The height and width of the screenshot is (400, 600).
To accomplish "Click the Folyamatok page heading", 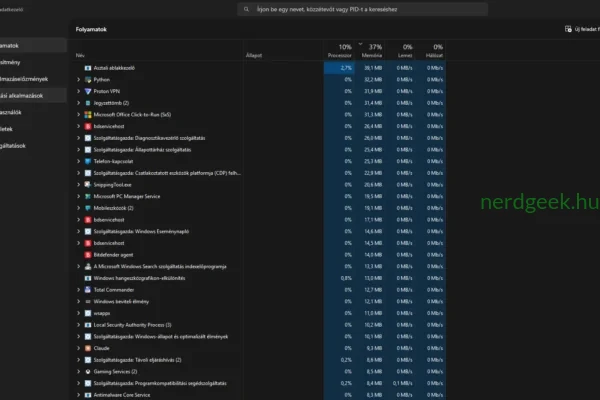I will click(91, 29).
